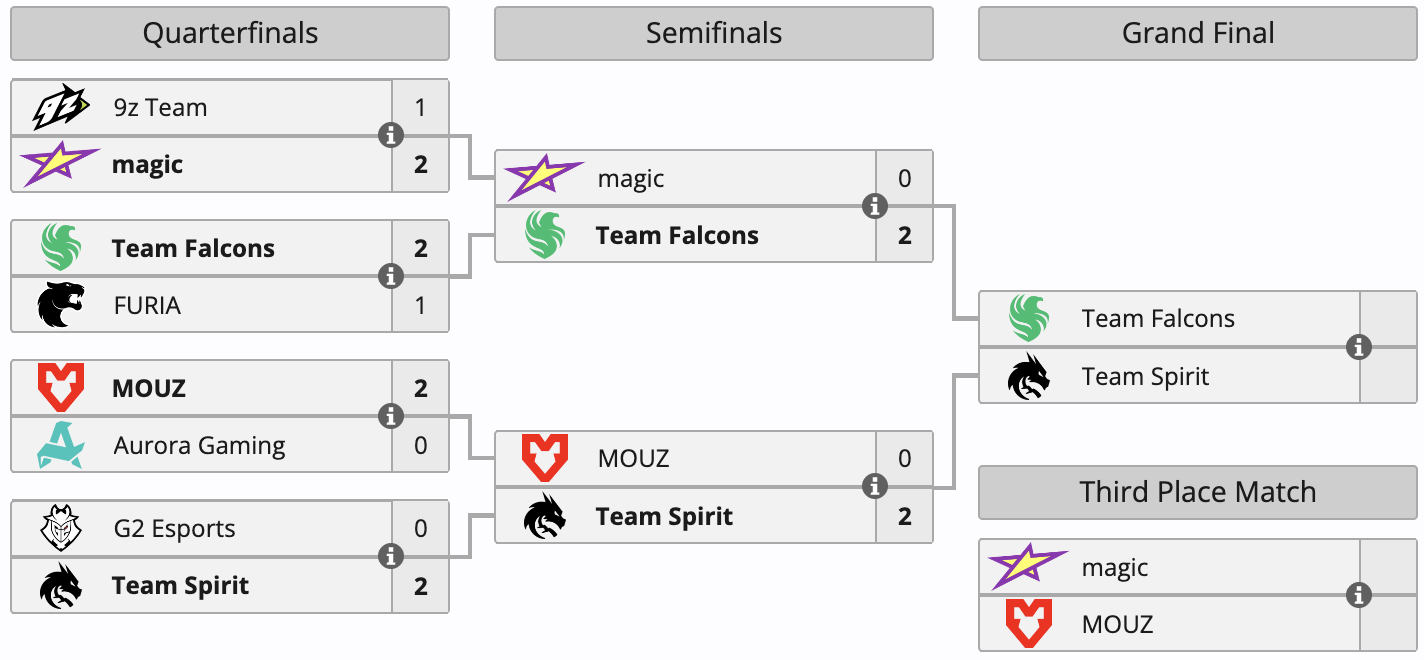Open Team Spirit link in Grand Final
1424x660 pixels.
coord(1145,377)
